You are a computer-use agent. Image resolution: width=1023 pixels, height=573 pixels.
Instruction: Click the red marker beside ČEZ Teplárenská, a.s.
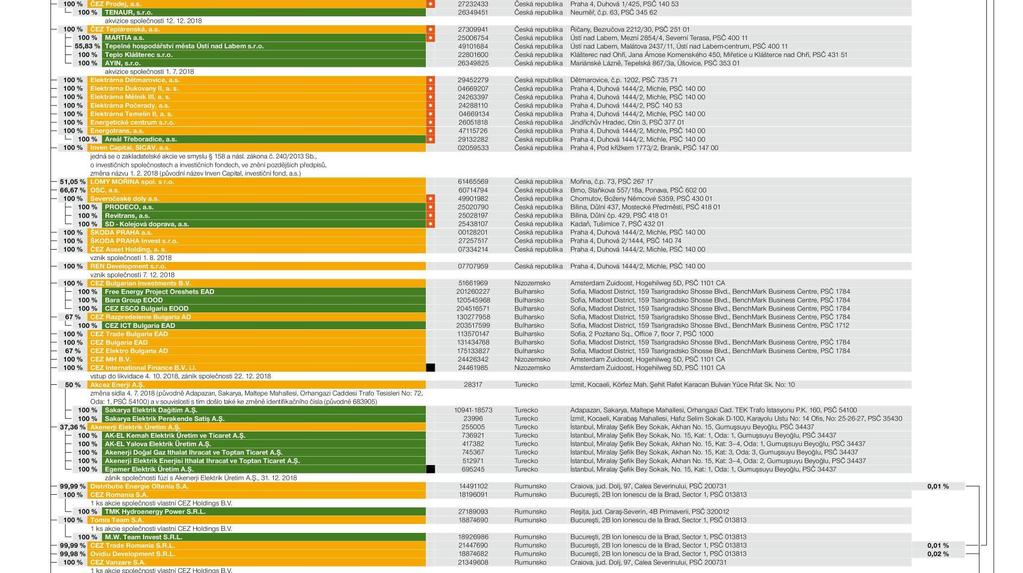[x=431, y=29]
